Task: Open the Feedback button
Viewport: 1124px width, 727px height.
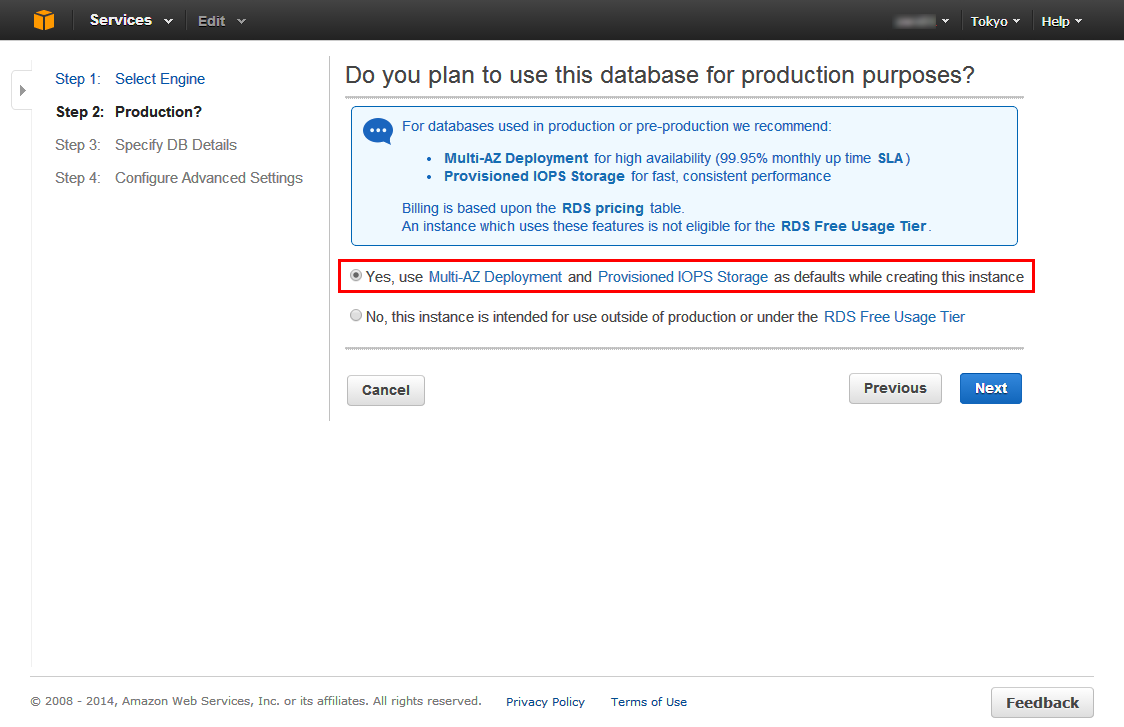Action: pyautogui.click(x=1042, y=703)
